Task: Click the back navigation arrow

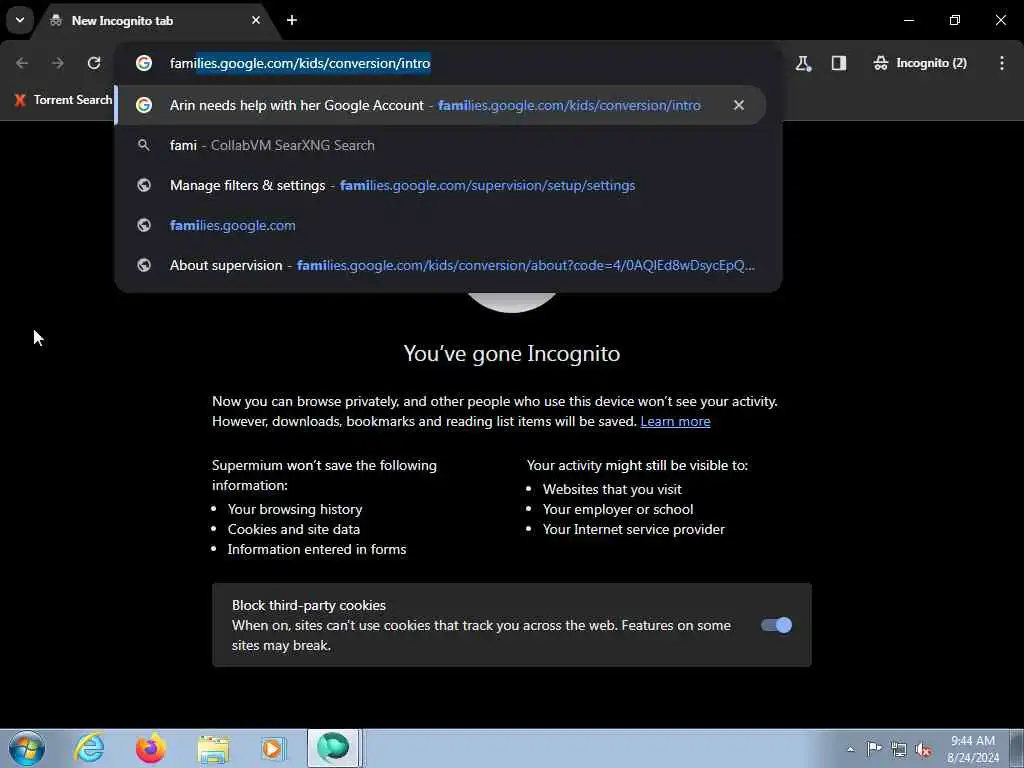Action: pyautogui.click(x=22, y=63)
